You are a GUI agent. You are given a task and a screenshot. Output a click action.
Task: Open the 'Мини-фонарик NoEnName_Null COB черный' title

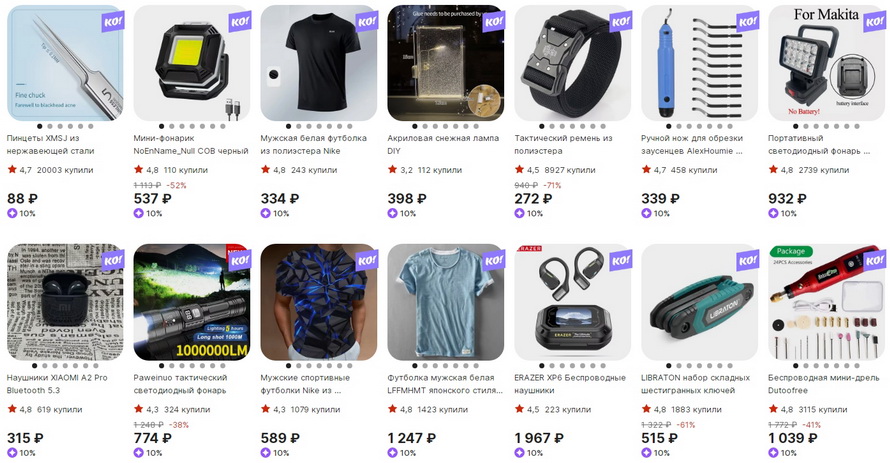191,145
